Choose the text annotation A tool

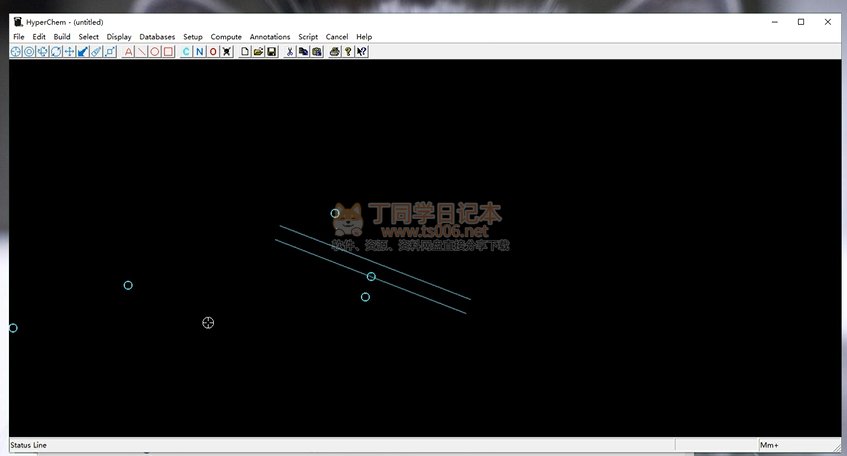click(x=128, y=52)
